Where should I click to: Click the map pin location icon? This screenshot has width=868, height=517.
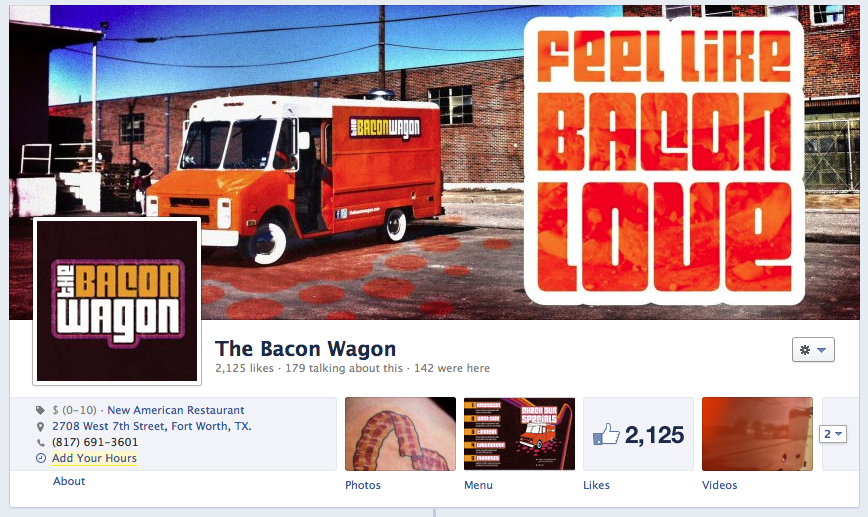(40, 427)
